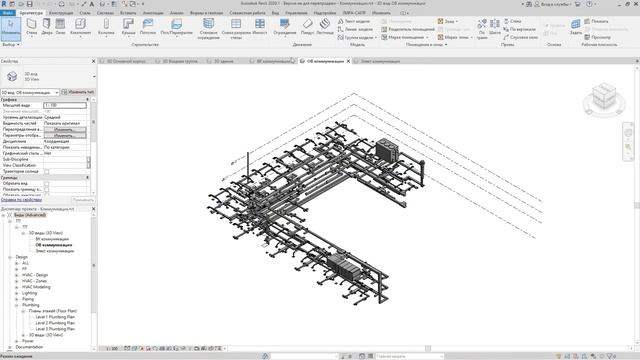Viewport: 640px width, 360px height.
Task: Select the Стена (Wall) tool
Action: tap(31, 27)
